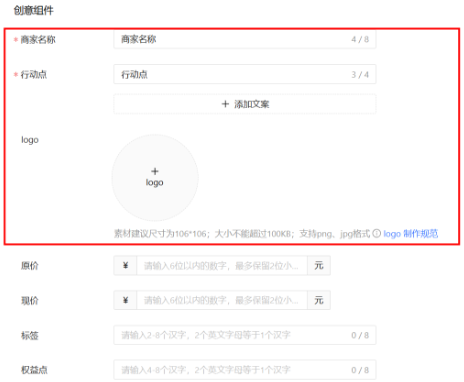Click the 行动点 field label
The image size is (464, 382).
click(34, 74)
